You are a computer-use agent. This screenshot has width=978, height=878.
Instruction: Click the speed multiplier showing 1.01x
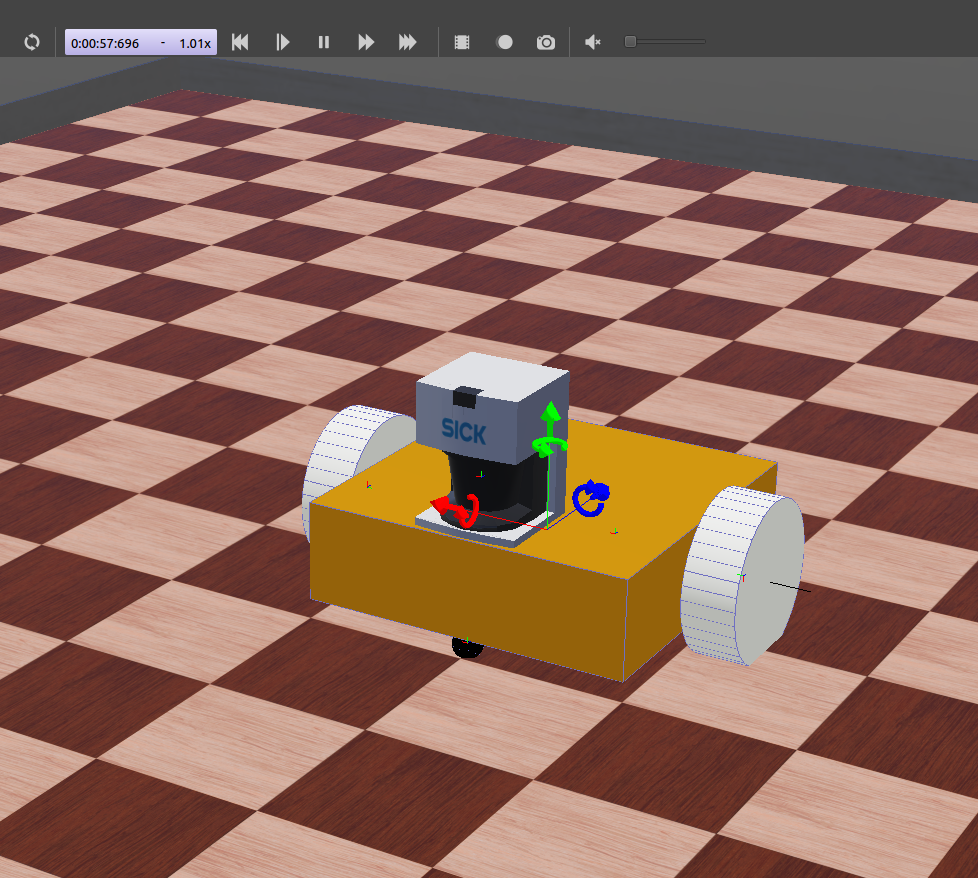click(x=196, y=42)
